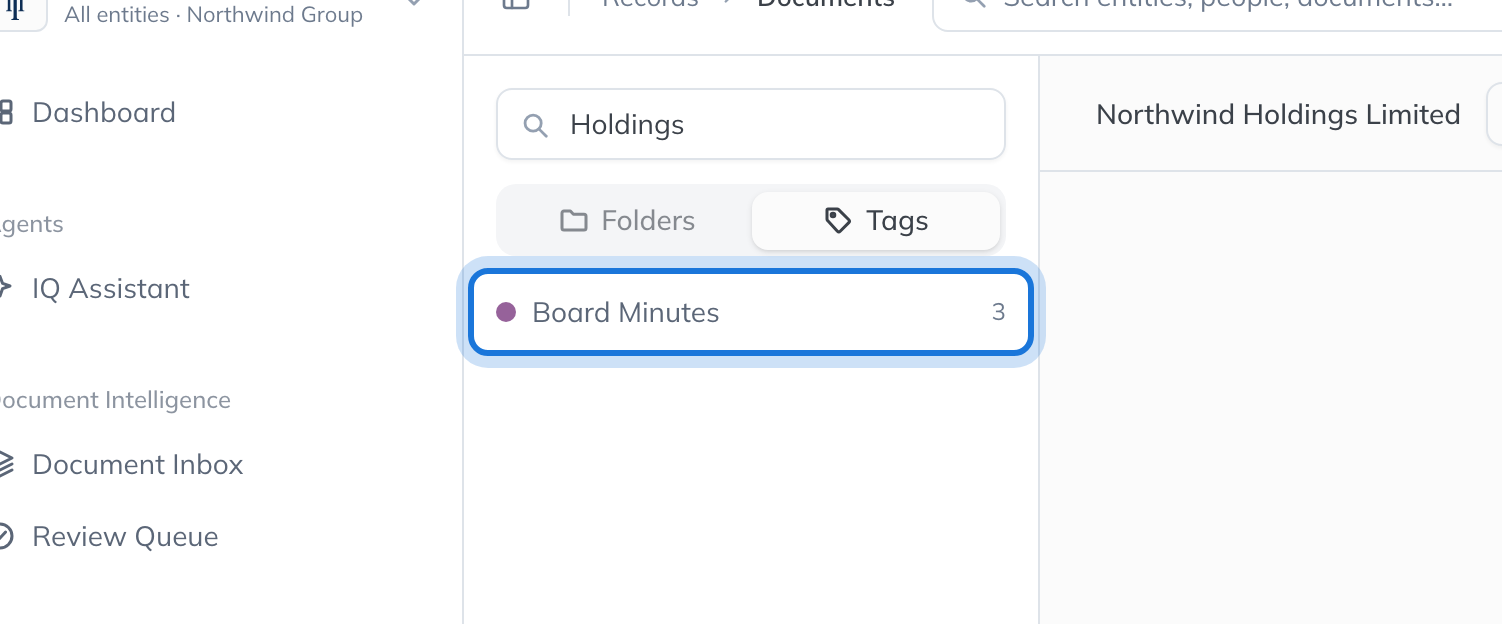The image size is (1502, 624).
Task: Click the Dashboard icon in the sidebar
Action: (x=5, y=112)
